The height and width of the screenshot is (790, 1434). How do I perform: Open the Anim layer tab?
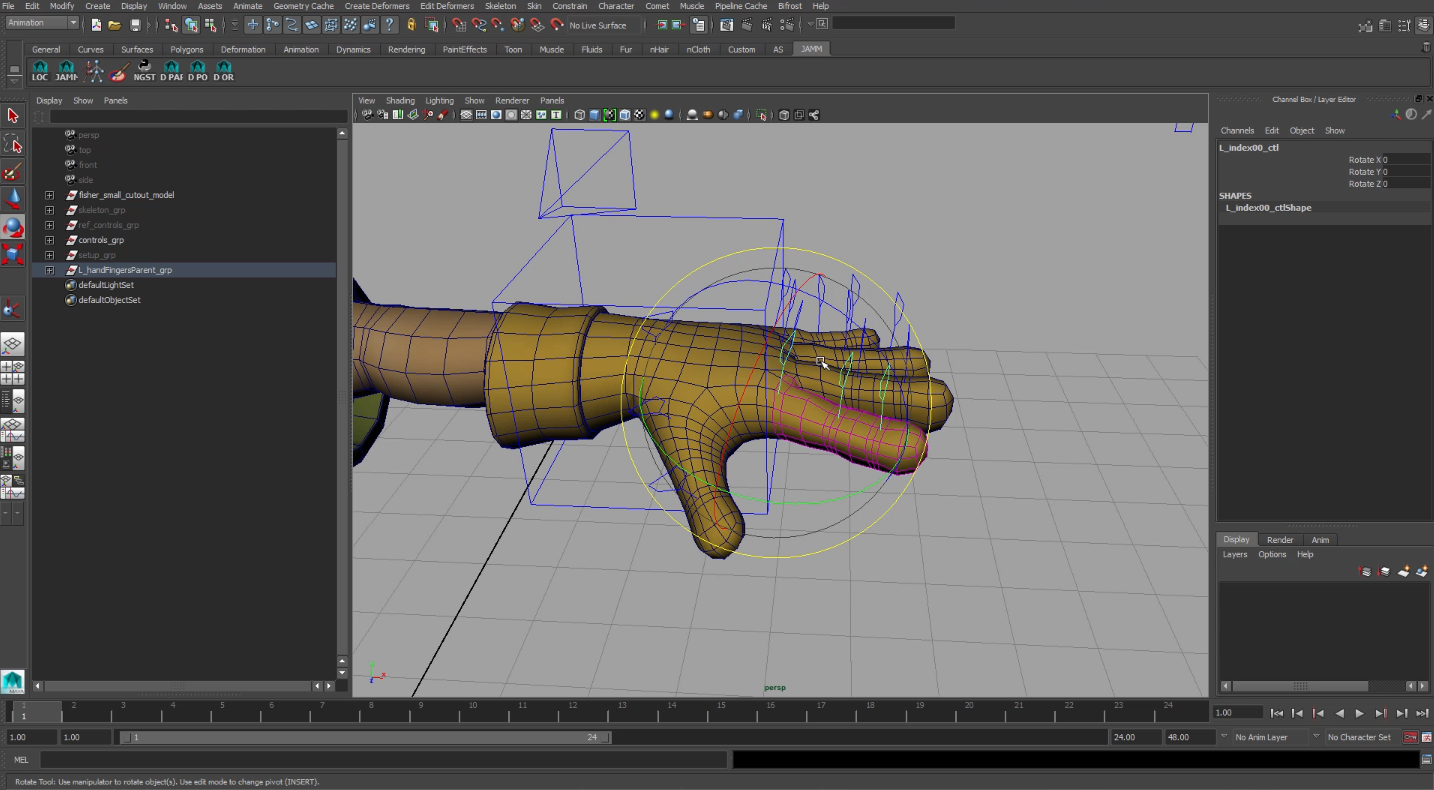pos(1320,540)
